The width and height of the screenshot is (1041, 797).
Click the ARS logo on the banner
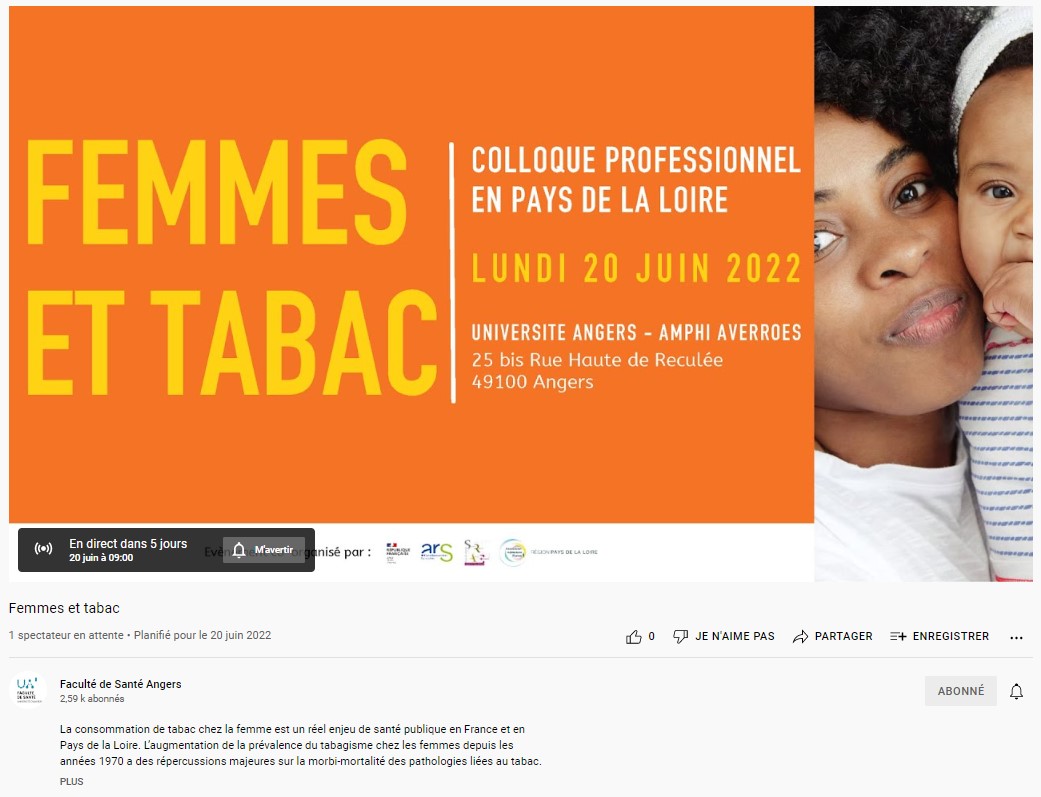click(x=437, y=552)
